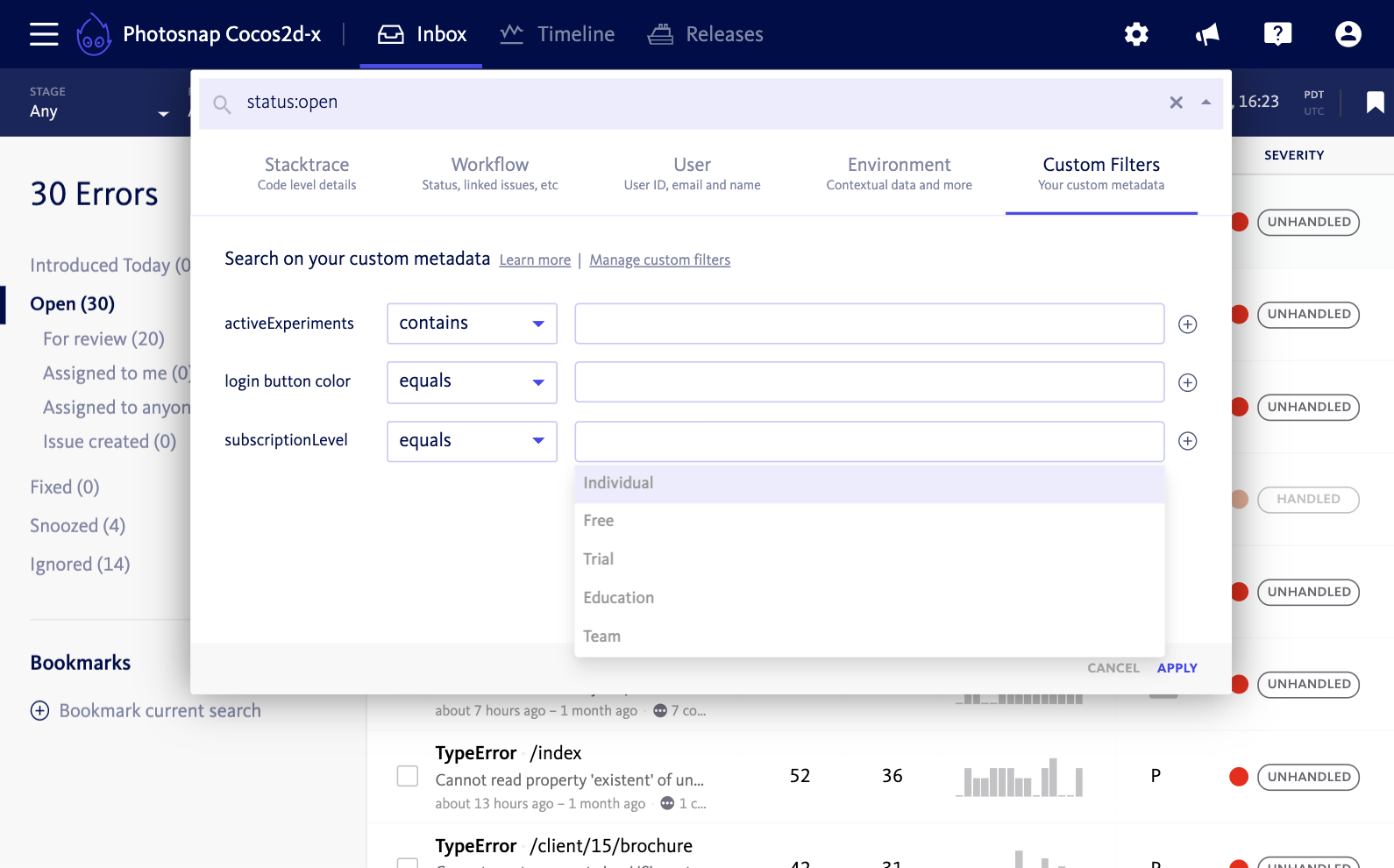Add another subscriptionLevel filter value
This screenshot has height=868, width=1394.
point(1187,441)
